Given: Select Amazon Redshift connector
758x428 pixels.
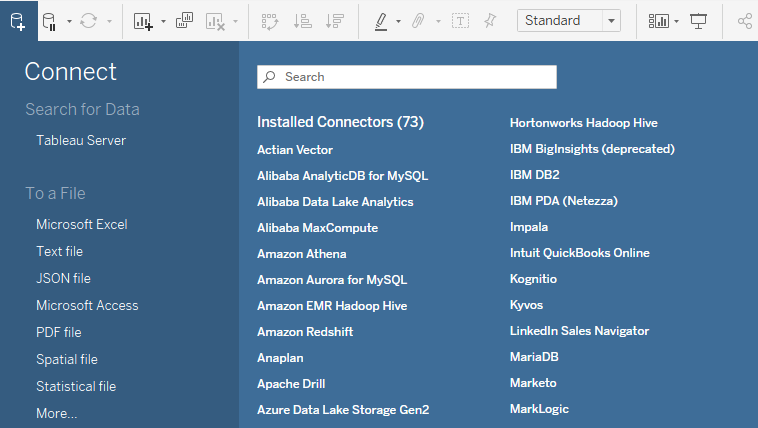Looking at the screenshot, I should click(x=305, y=332).
